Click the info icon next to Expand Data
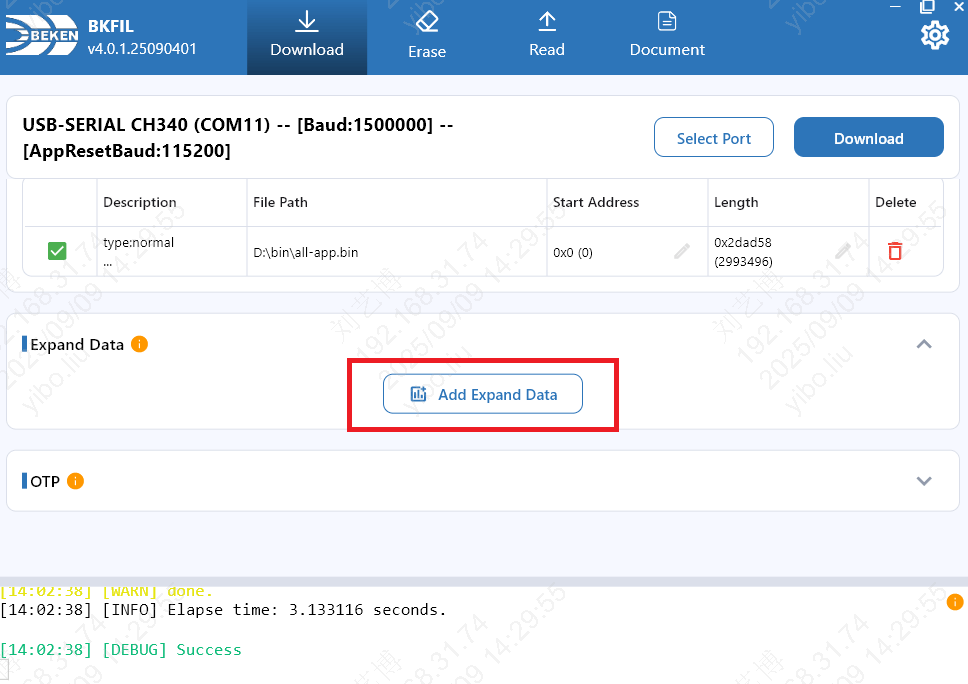The width and height of the screenshot is (968, 684). 140,344
